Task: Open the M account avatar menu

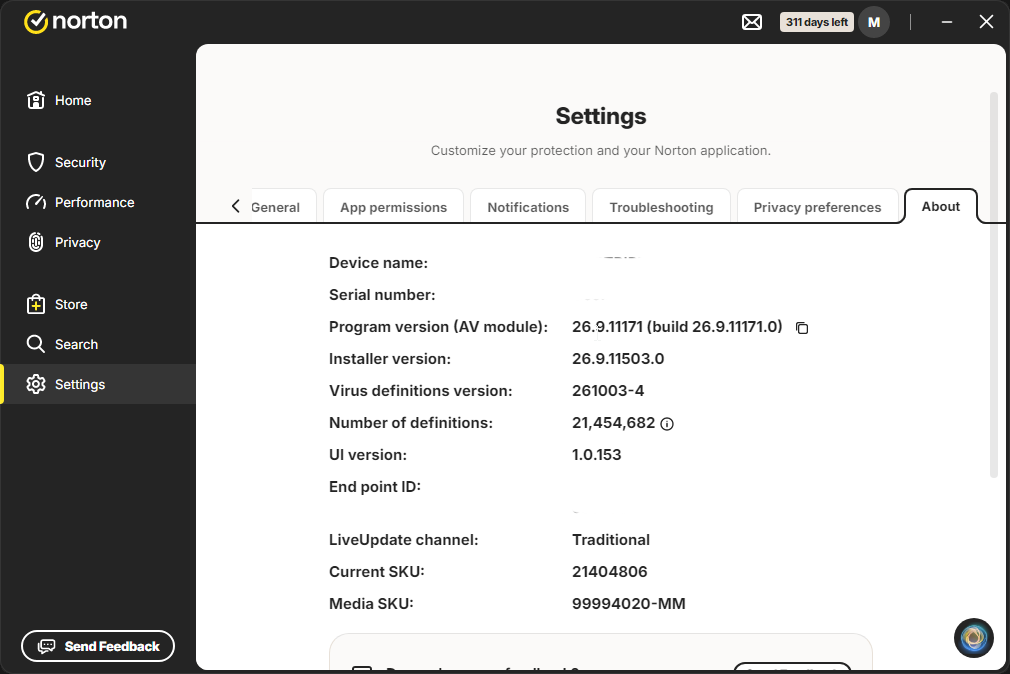Action: 874,22
